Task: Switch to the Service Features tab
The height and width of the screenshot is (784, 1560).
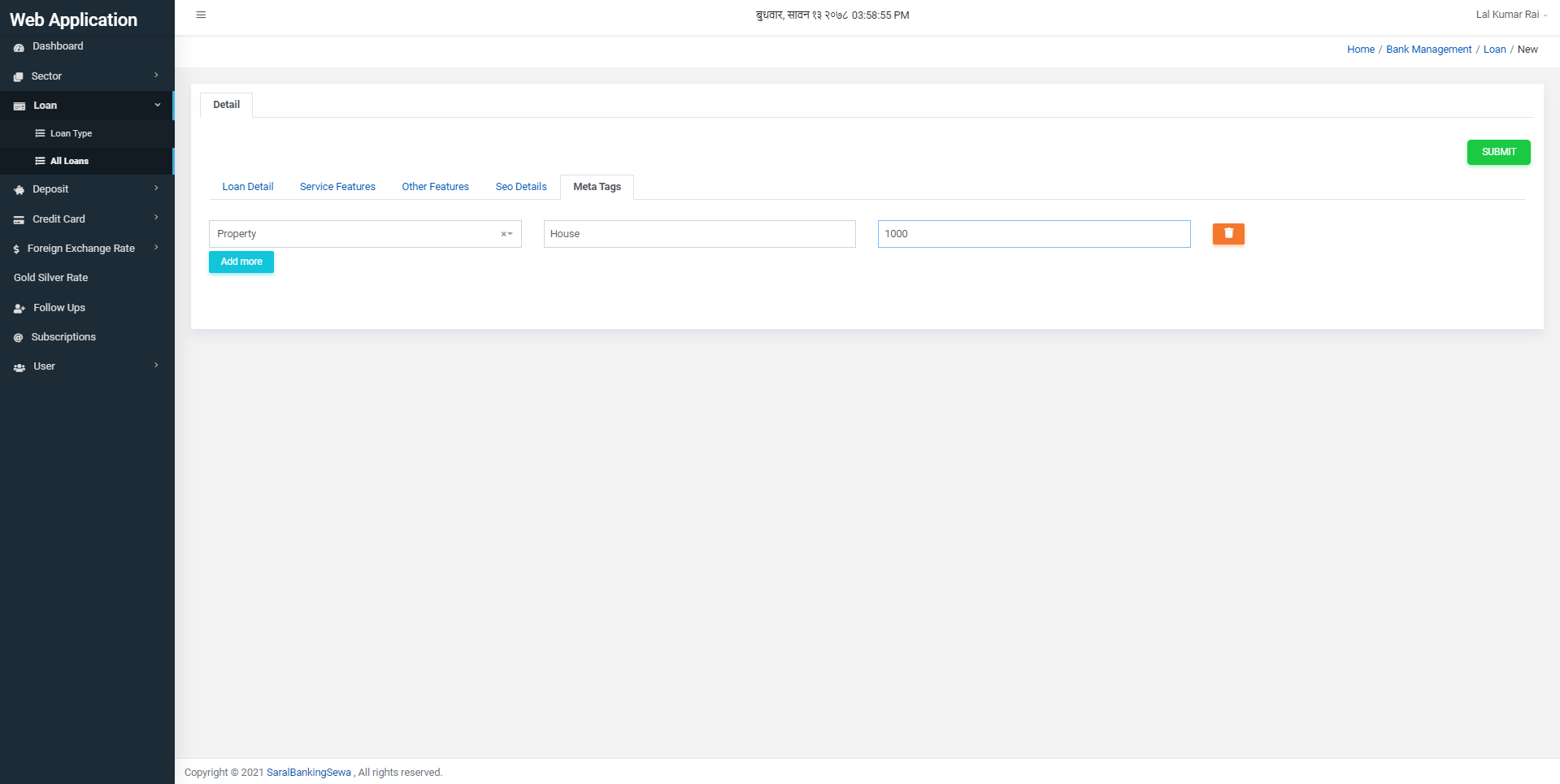Action: click(337, 187)
